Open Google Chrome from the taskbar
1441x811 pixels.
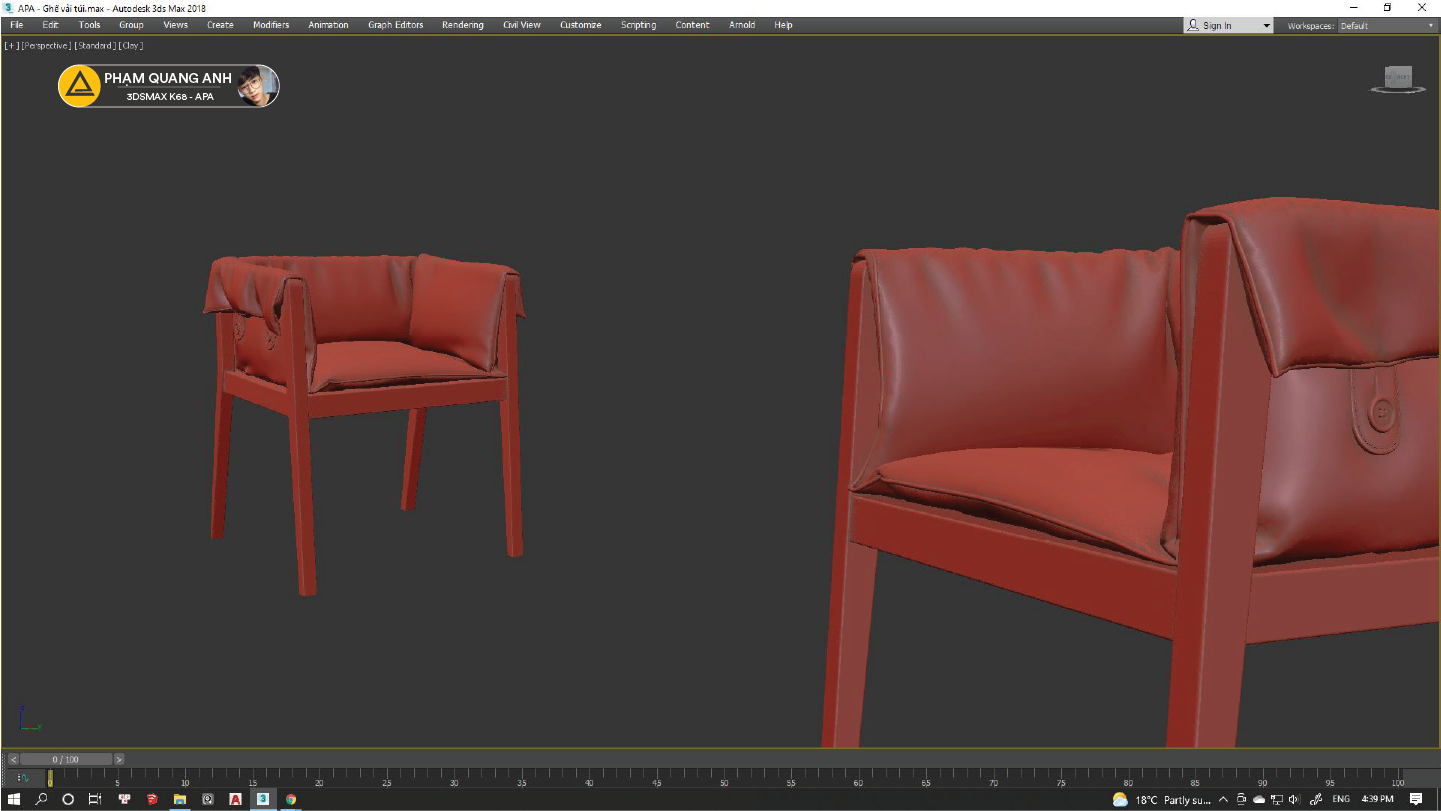[x=290, y=799]
